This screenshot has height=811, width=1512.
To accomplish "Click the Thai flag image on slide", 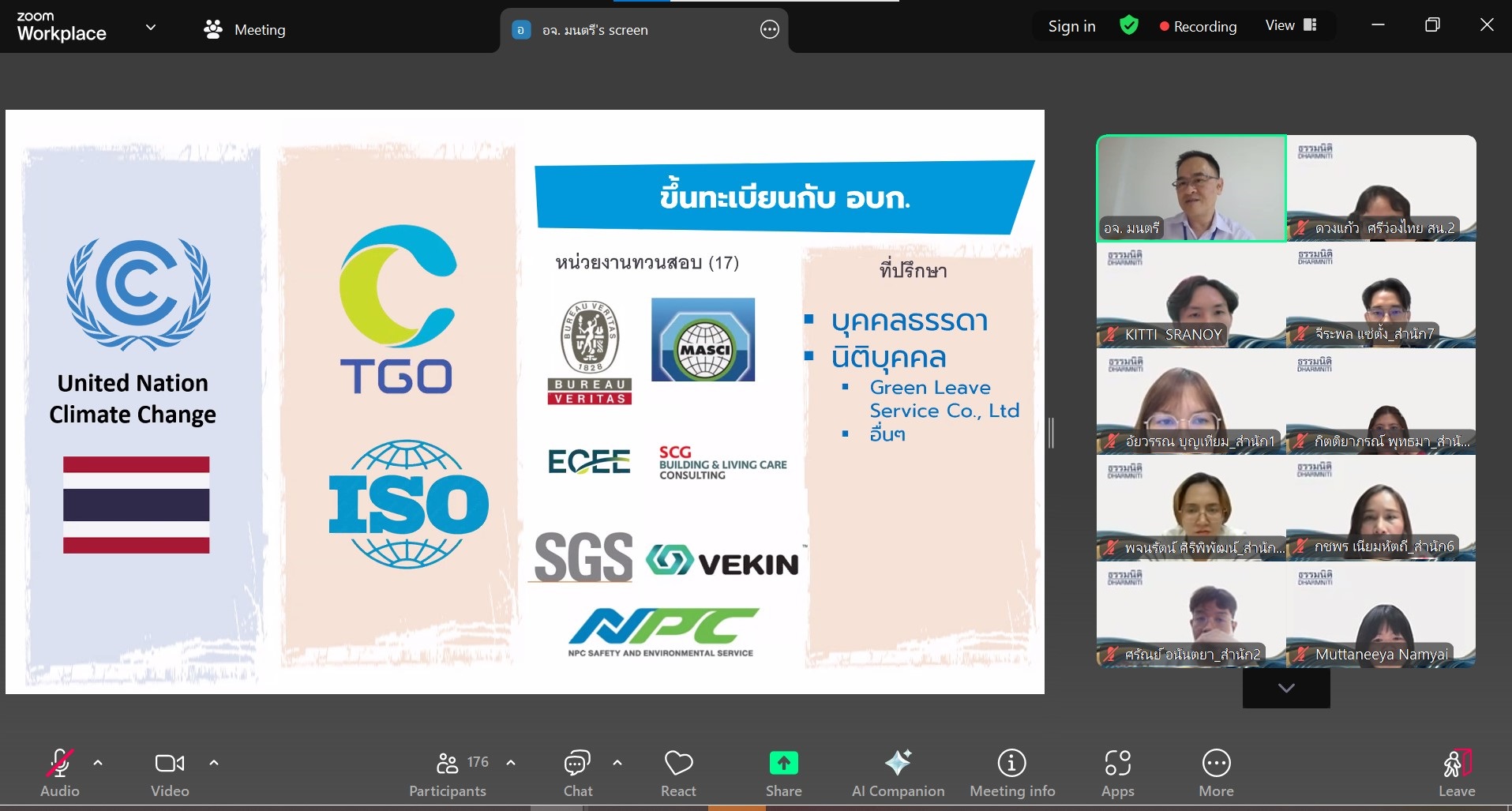I will (x=137, y=505).
